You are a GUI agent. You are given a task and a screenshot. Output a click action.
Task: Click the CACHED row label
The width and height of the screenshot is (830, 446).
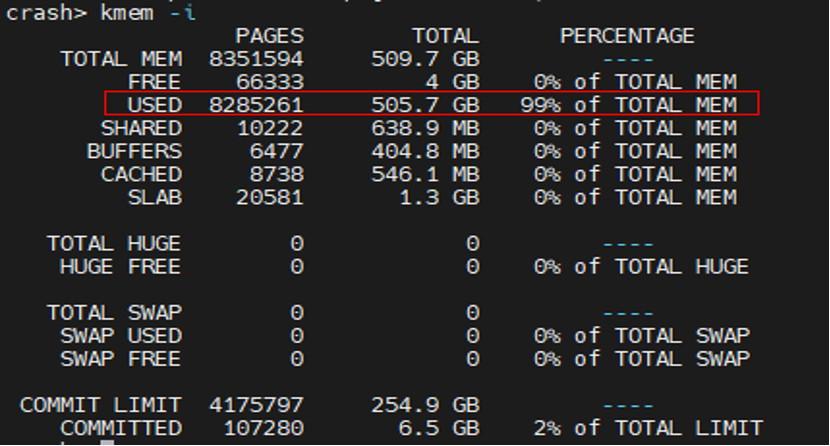141,174
